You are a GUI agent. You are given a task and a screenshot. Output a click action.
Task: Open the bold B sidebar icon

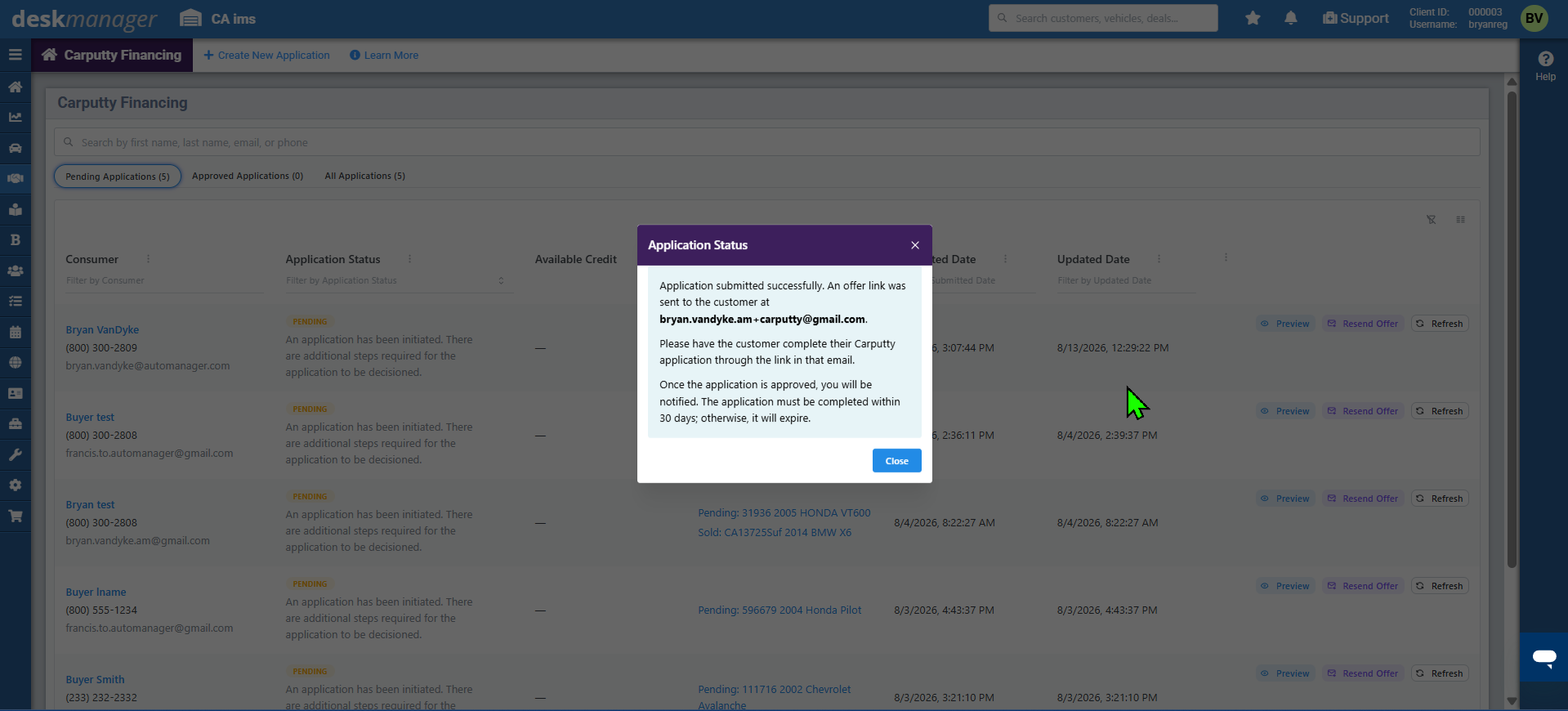(x=15, y=240)
